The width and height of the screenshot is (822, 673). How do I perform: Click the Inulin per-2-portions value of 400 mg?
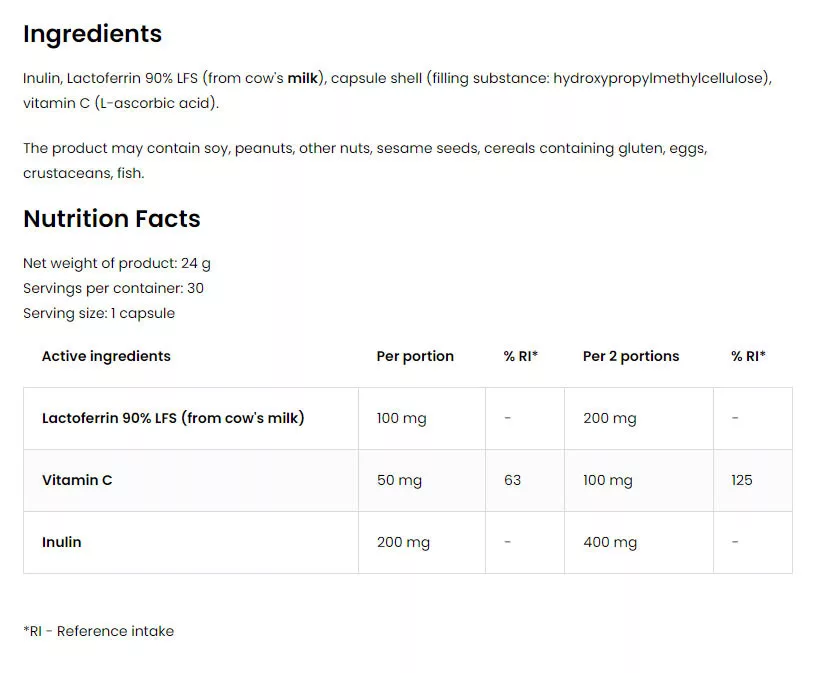click(x=610, y=543)
